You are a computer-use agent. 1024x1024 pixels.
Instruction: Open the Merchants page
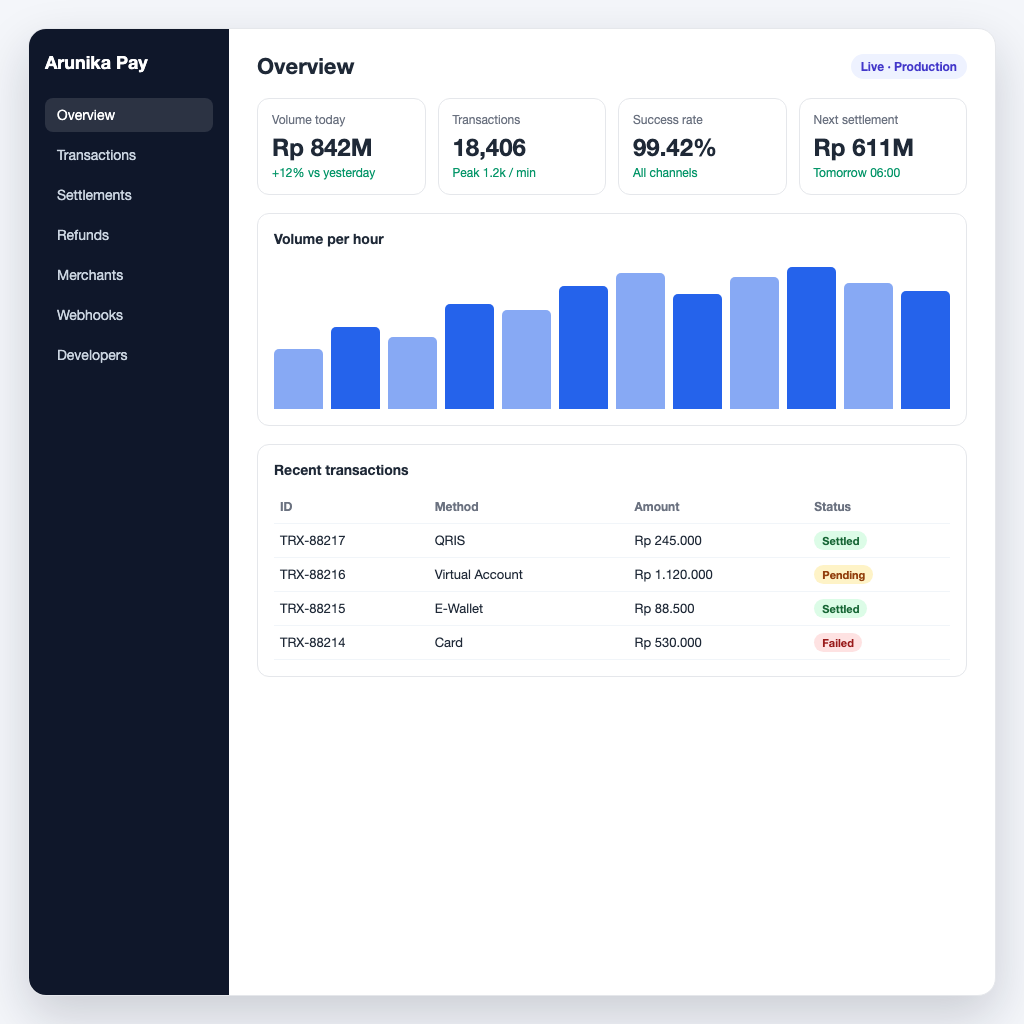coord(129,275)
